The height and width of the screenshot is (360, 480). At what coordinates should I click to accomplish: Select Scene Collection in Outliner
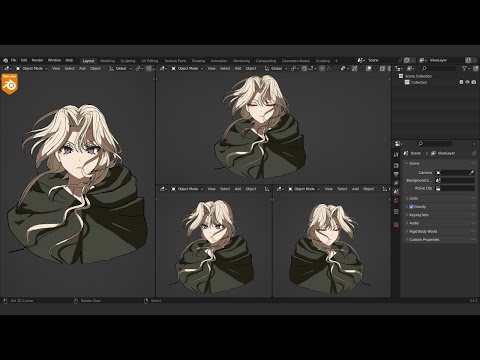(418, 76)
